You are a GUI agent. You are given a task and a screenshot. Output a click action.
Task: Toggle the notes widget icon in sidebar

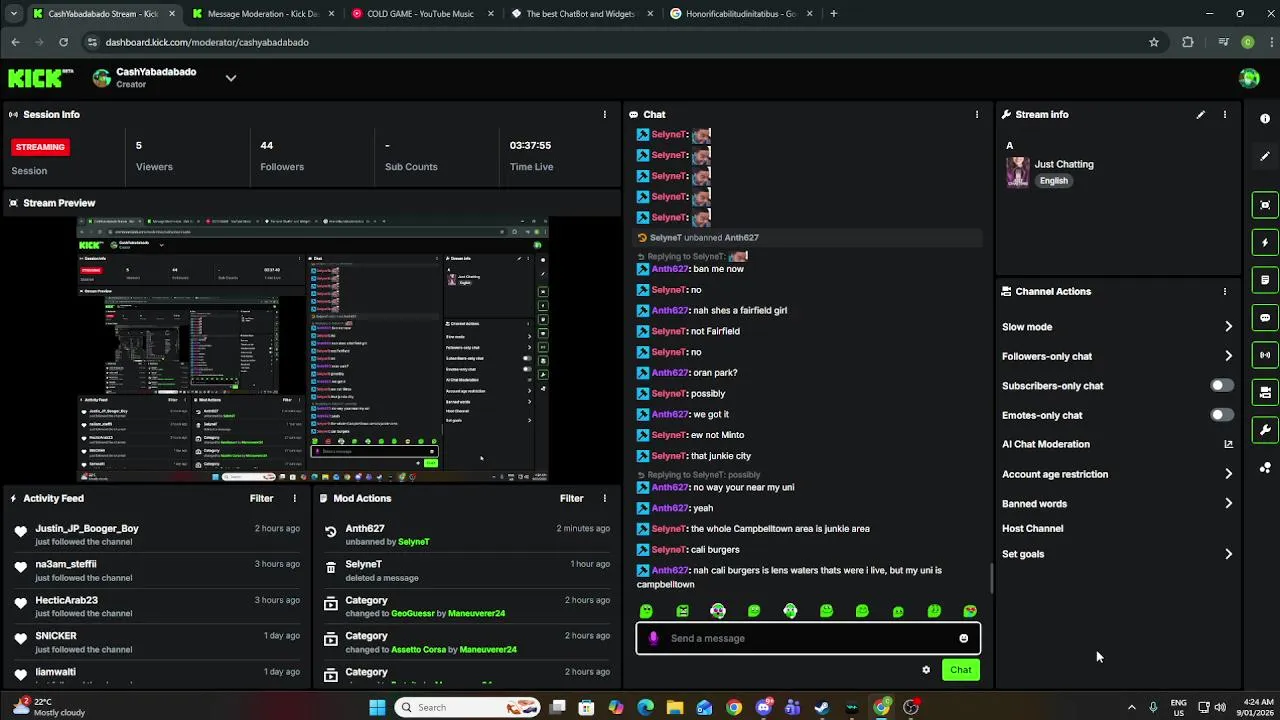click(1265, 280)
